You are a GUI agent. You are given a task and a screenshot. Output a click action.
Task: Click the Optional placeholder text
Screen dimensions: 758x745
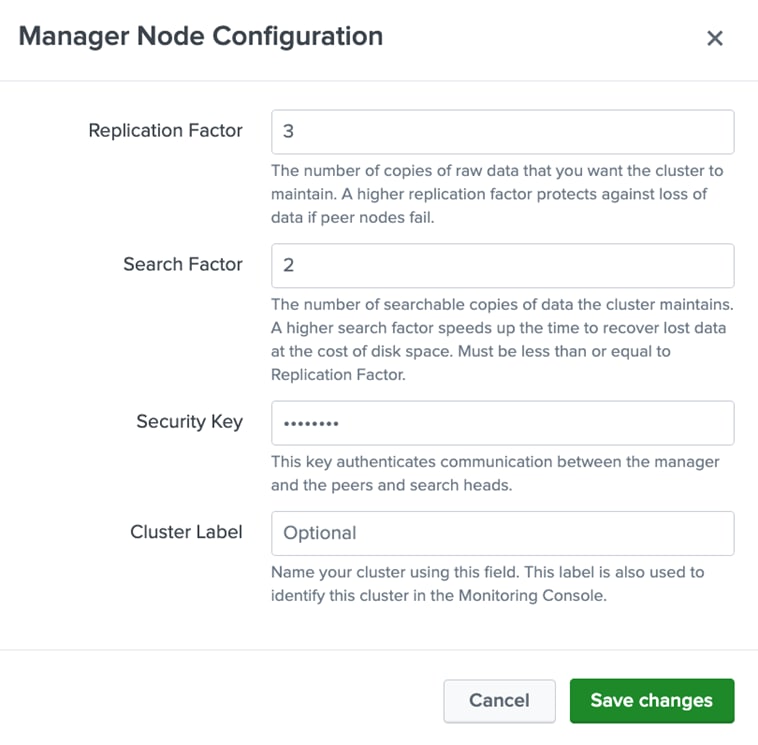click(x=320, y=533)
